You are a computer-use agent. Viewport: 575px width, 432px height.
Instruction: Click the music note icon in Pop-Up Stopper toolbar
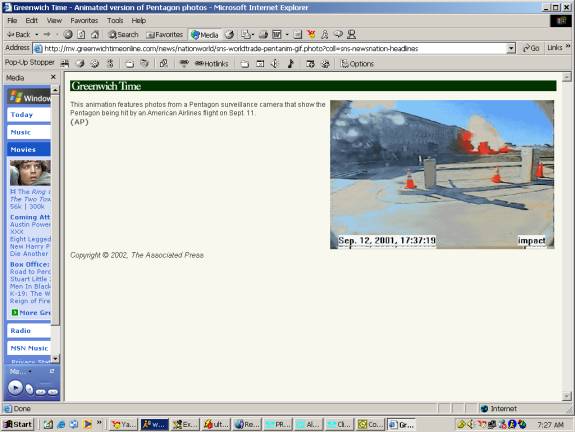tap(290, 64)
